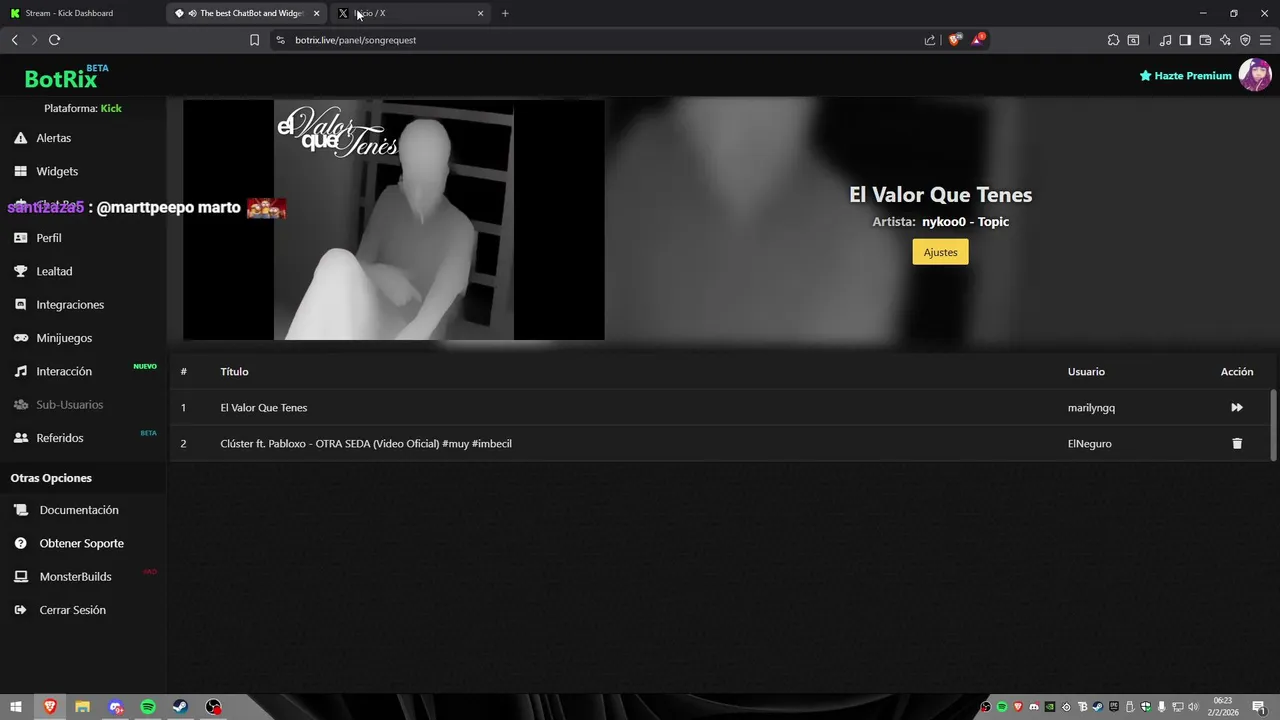Bookmark this page

point(254,40)
